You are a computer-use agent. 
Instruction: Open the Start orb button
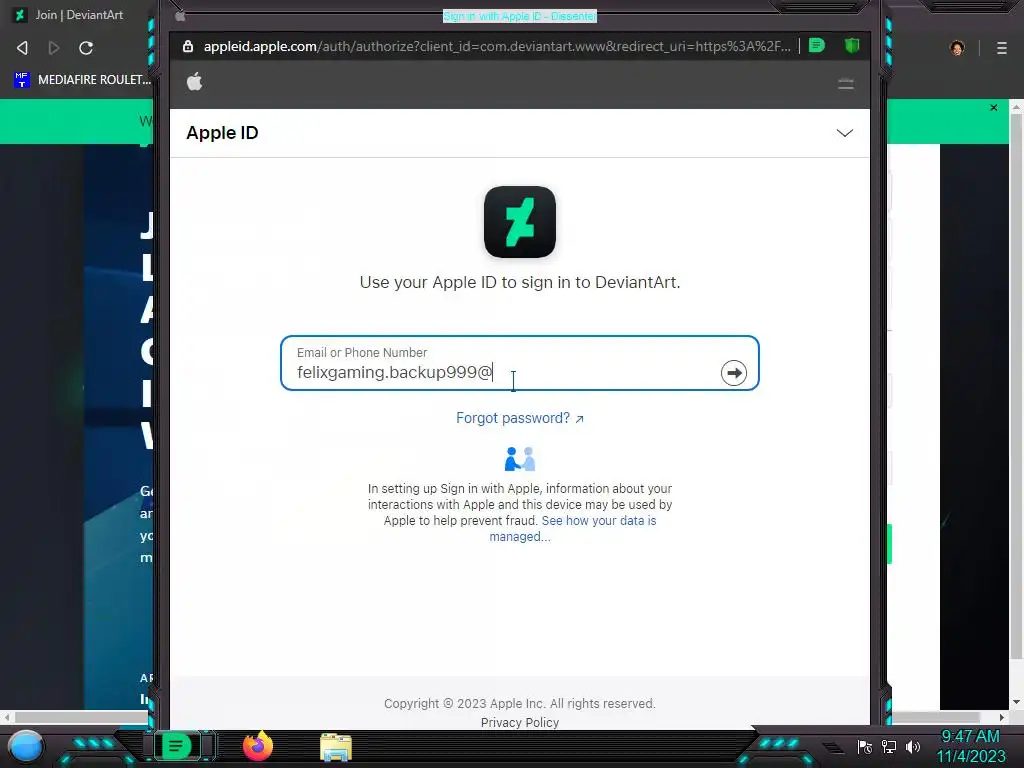[25, 746]
